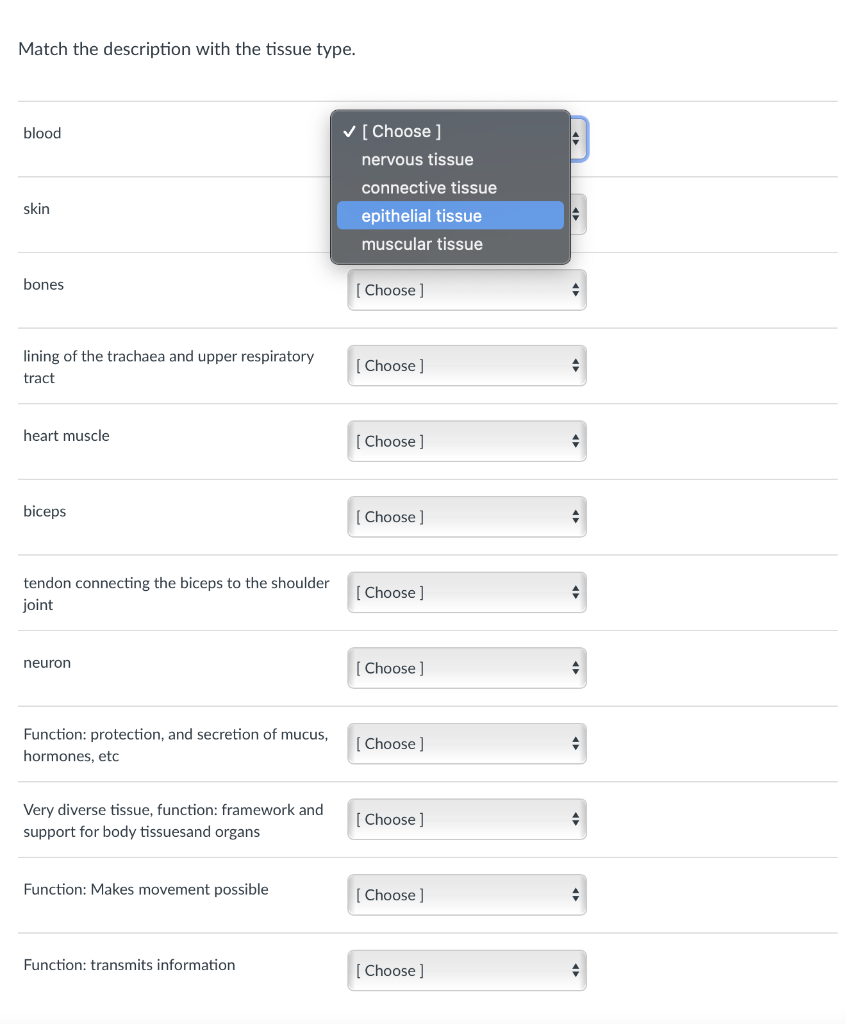
Task: Open dropdown for tendon connecting the biceps
Action: pyautogui.click(x=466, y=592)
